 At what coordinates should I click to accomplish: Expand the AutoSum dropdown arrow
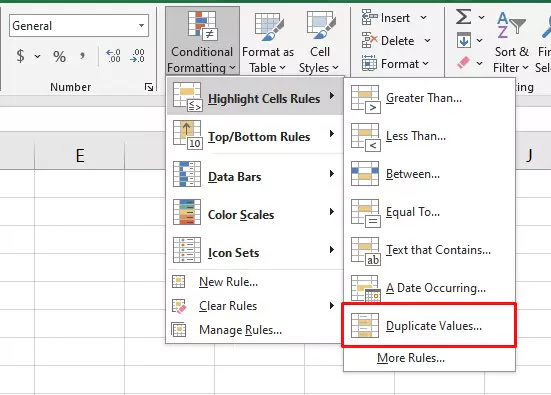(x=481, y=17)
